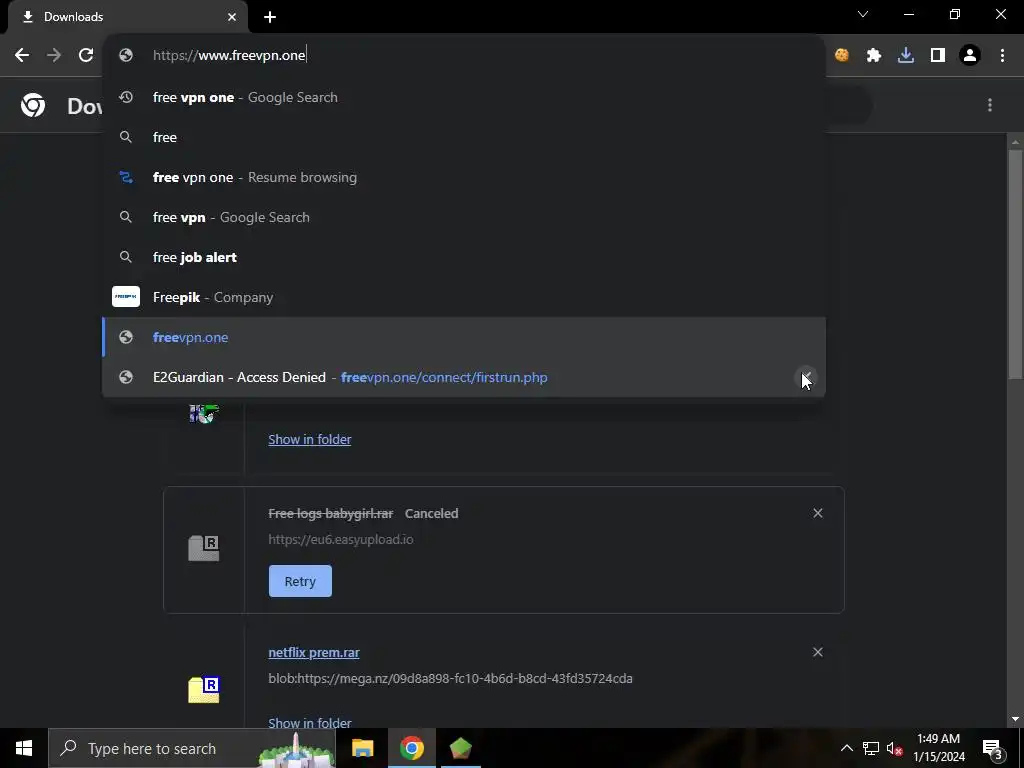Image resolution: width=1024 pixels, height=768 pixels.
Task: Choose 'free vpn one - Google Search' suggestion
Action: coord(464,97)
